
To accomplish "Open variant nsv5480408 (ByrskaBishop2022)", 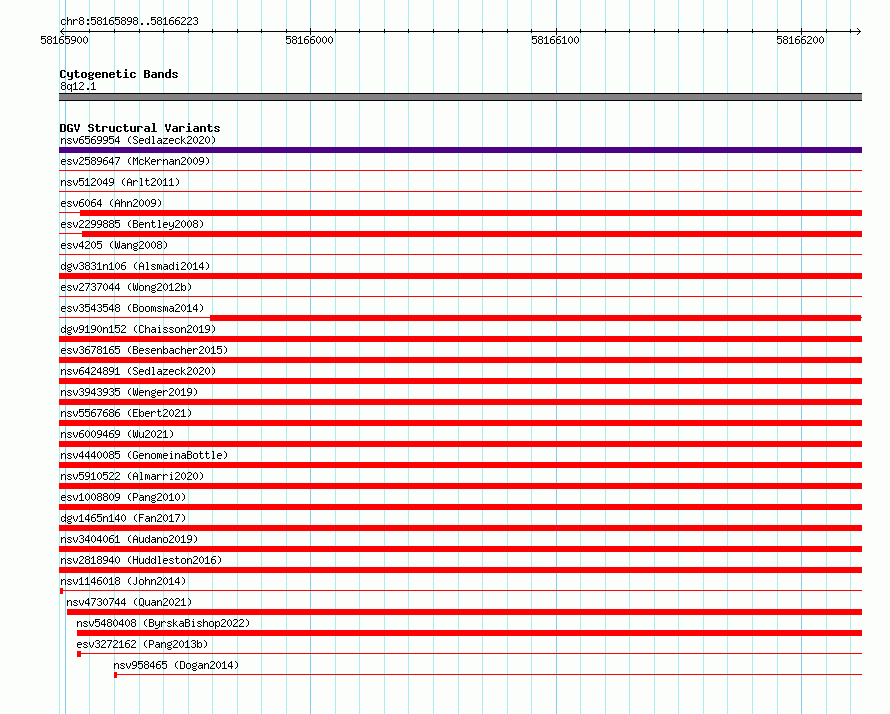I will click(x=163, y=623).
